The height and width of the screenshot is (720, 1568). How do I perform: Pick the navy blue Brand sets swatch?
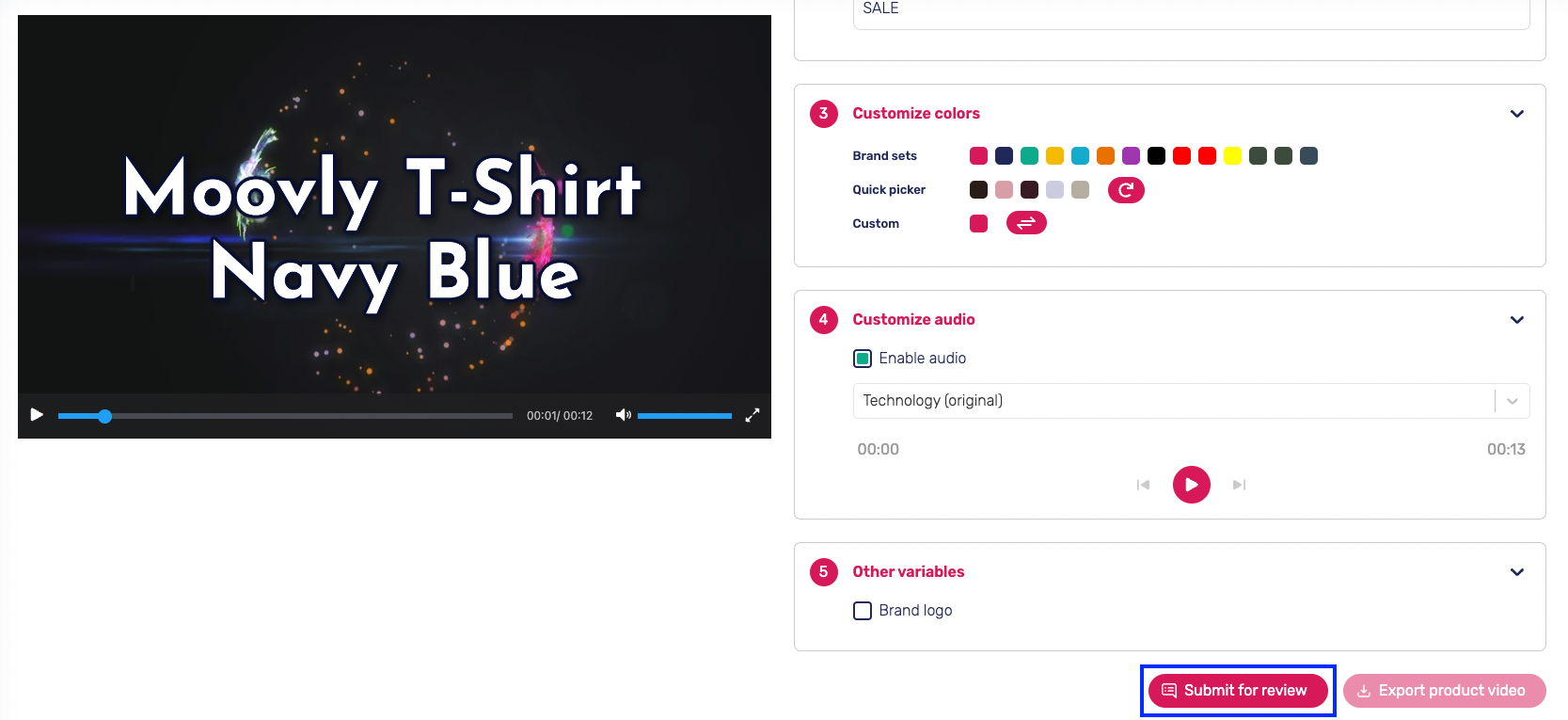pyautogui.click(x=1004, y=156)
